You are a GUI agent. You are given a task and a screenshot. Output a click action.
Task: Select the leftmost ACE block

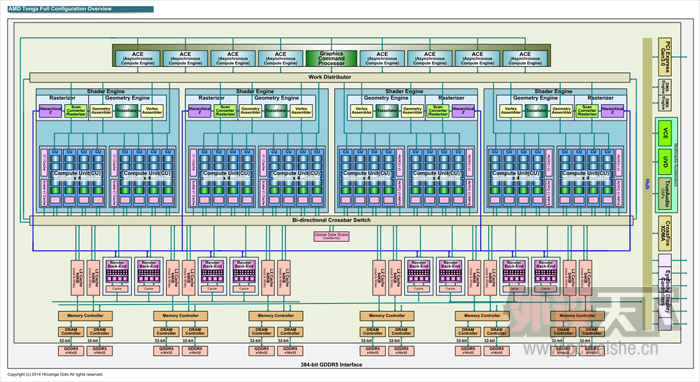click(138, 58)
